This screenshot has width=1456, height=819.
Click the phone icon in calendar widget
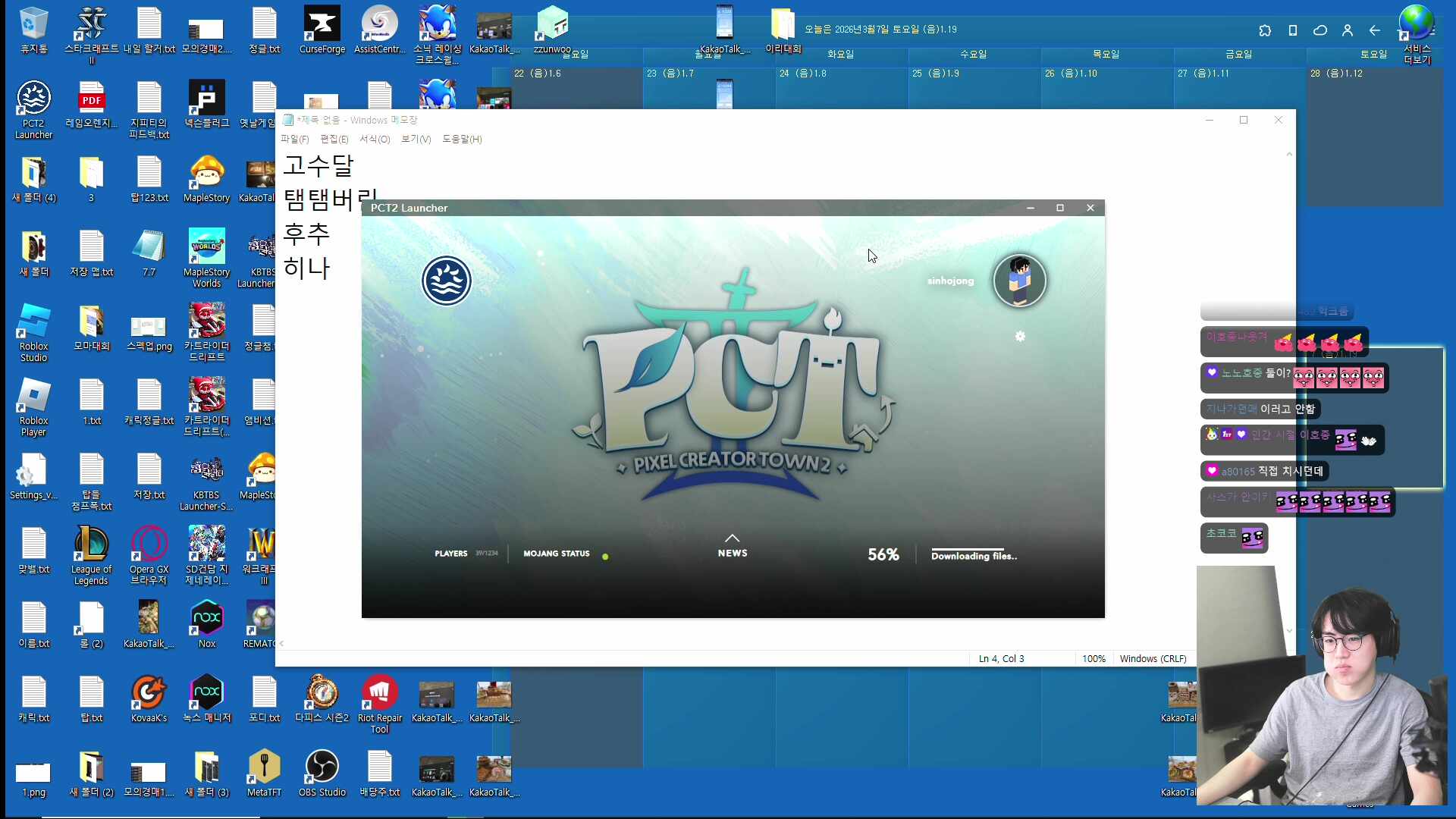[x=1293, y=30]
